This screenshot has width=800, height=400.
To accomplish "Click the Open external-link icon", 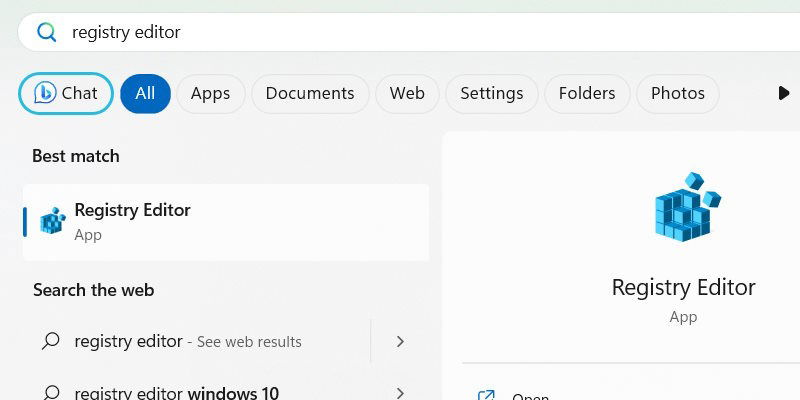I will [487, 396].
